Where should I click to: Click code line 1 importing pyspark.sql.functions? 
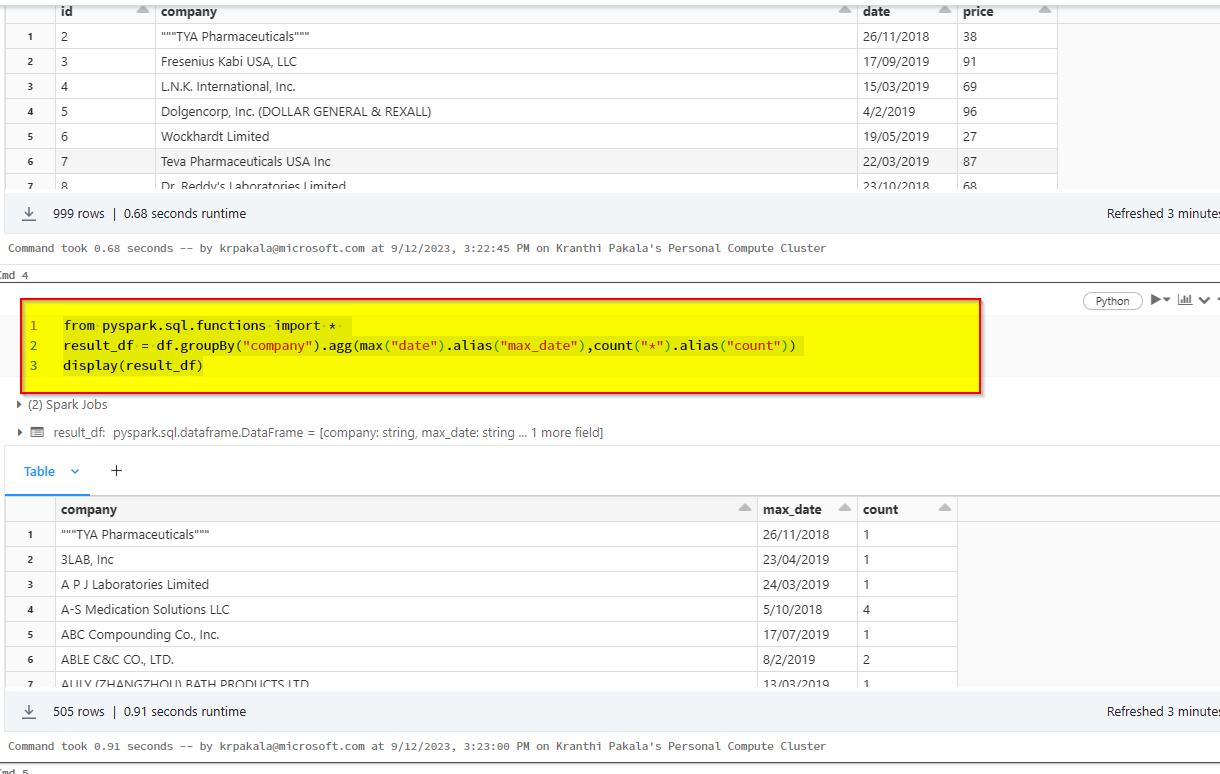[x=203, y=326]
